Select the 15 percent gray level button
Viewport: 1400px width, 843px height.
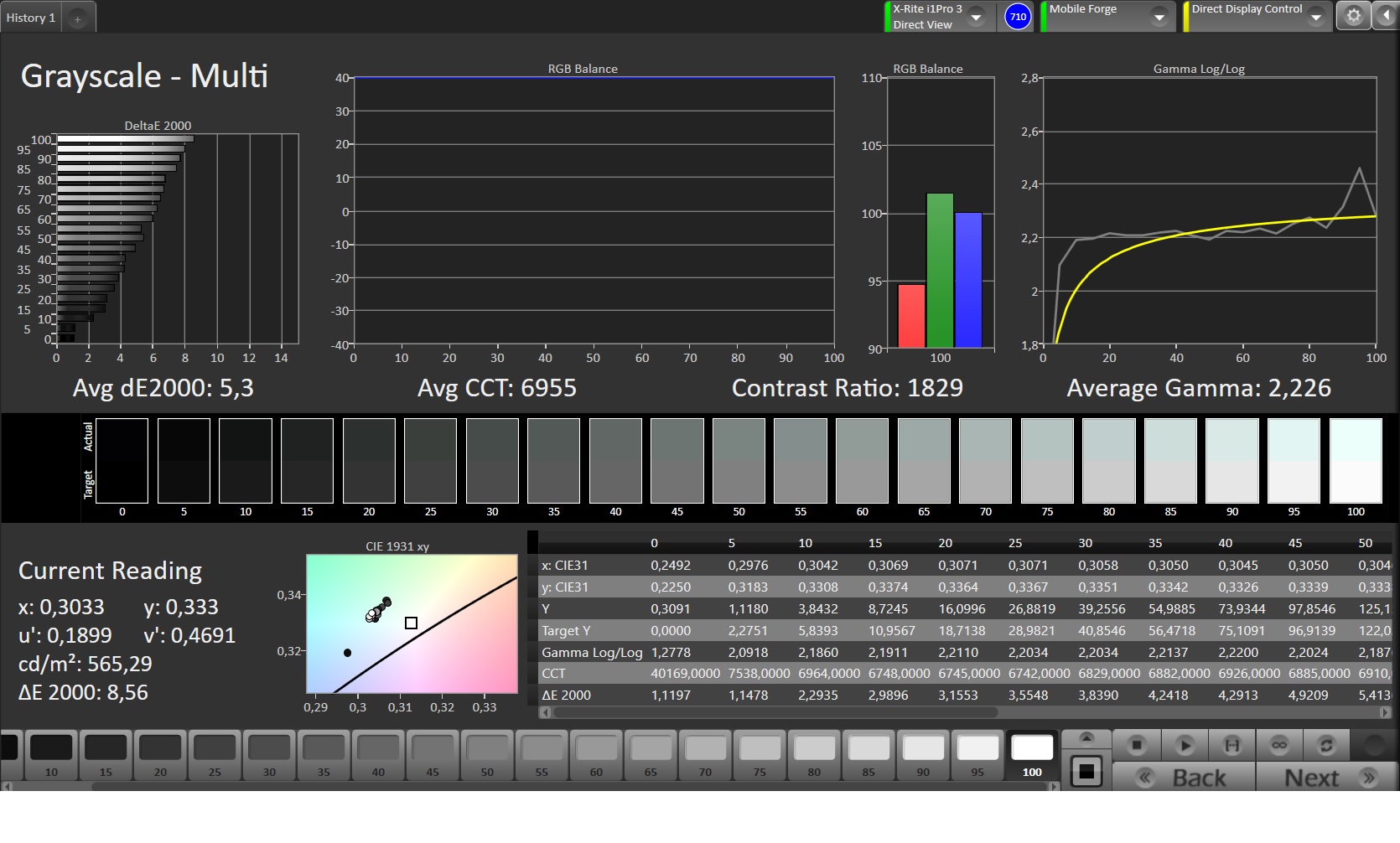tap(106, 755)
